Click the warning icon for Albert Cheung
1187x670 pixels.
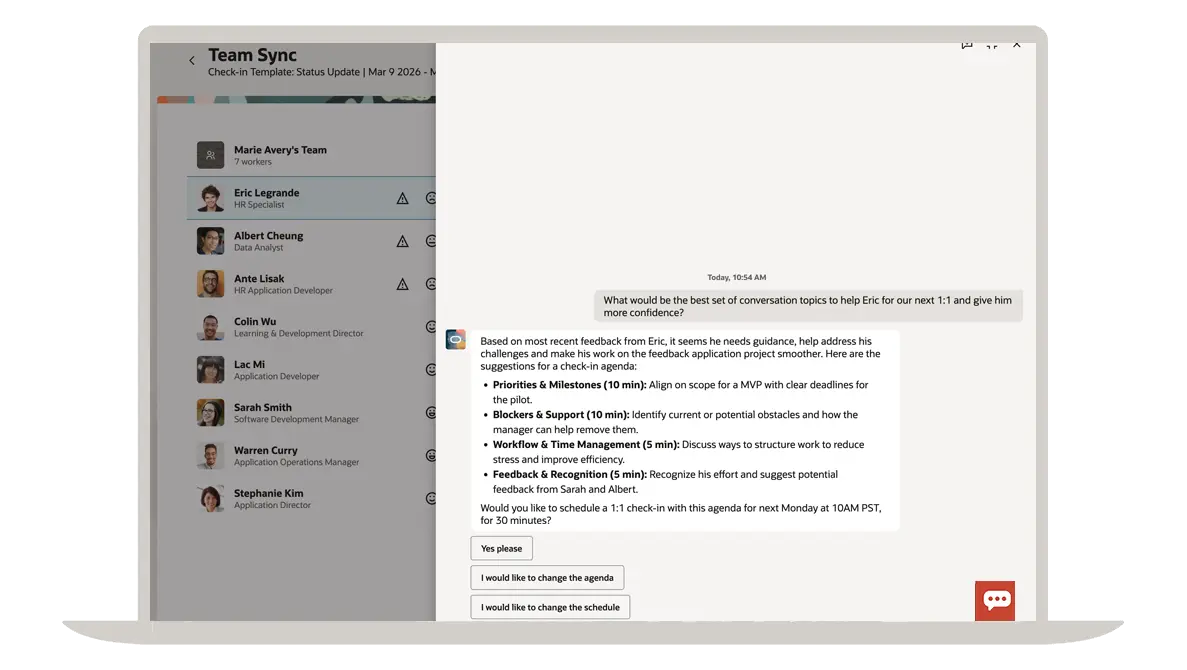(402, 242)
